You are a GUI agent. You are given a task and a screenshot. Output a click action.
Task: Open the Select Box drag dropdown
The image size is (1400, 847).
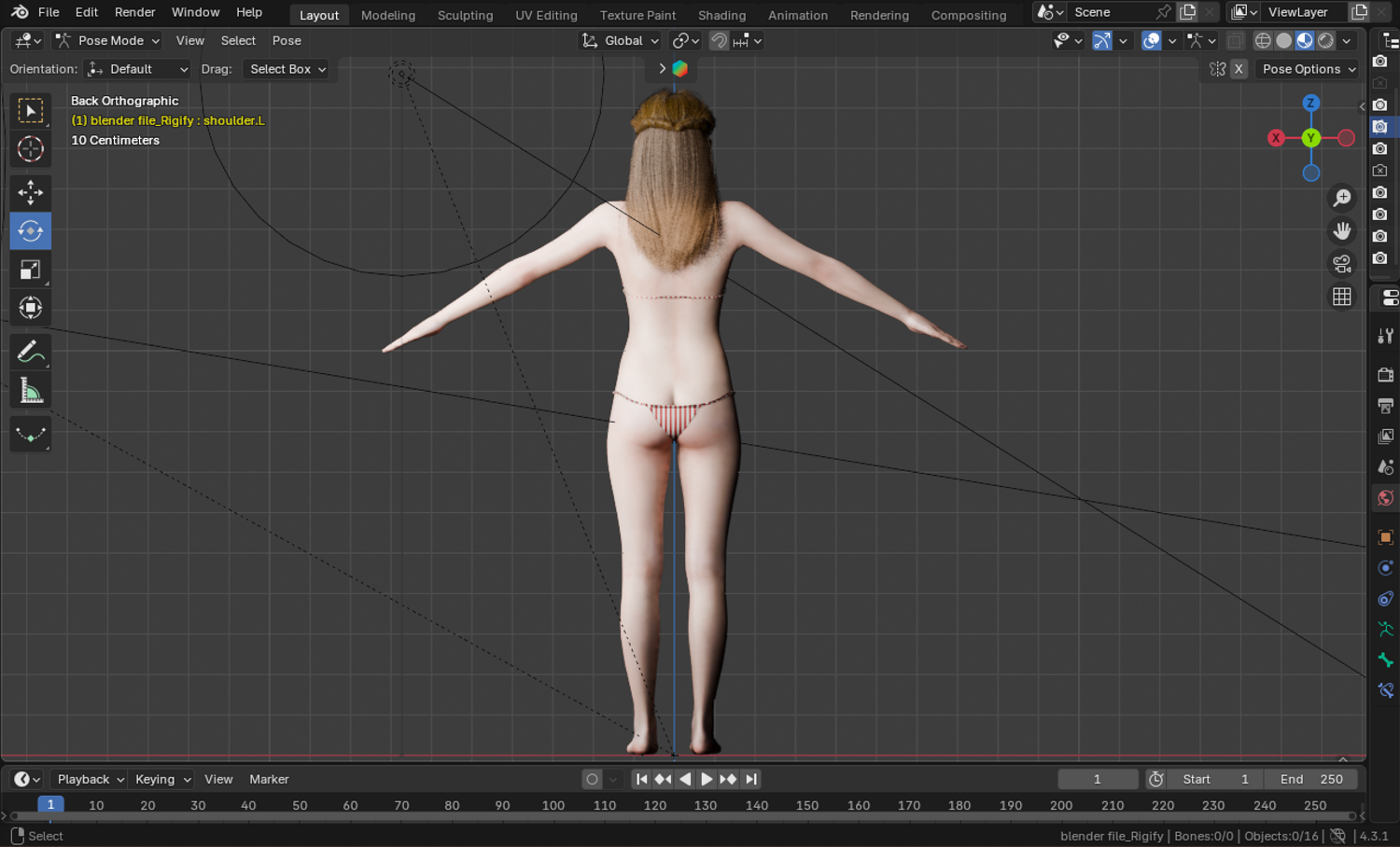coord(287,69)
